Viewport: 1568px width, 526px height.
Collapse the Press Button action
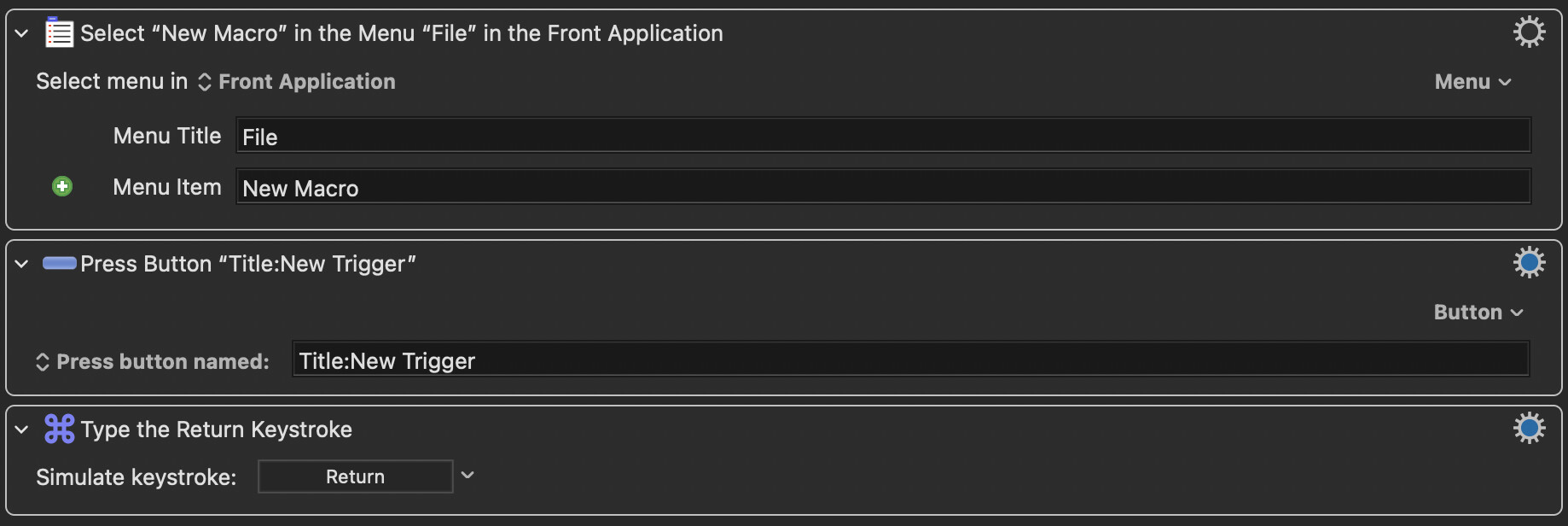click(x=22, y=264)
